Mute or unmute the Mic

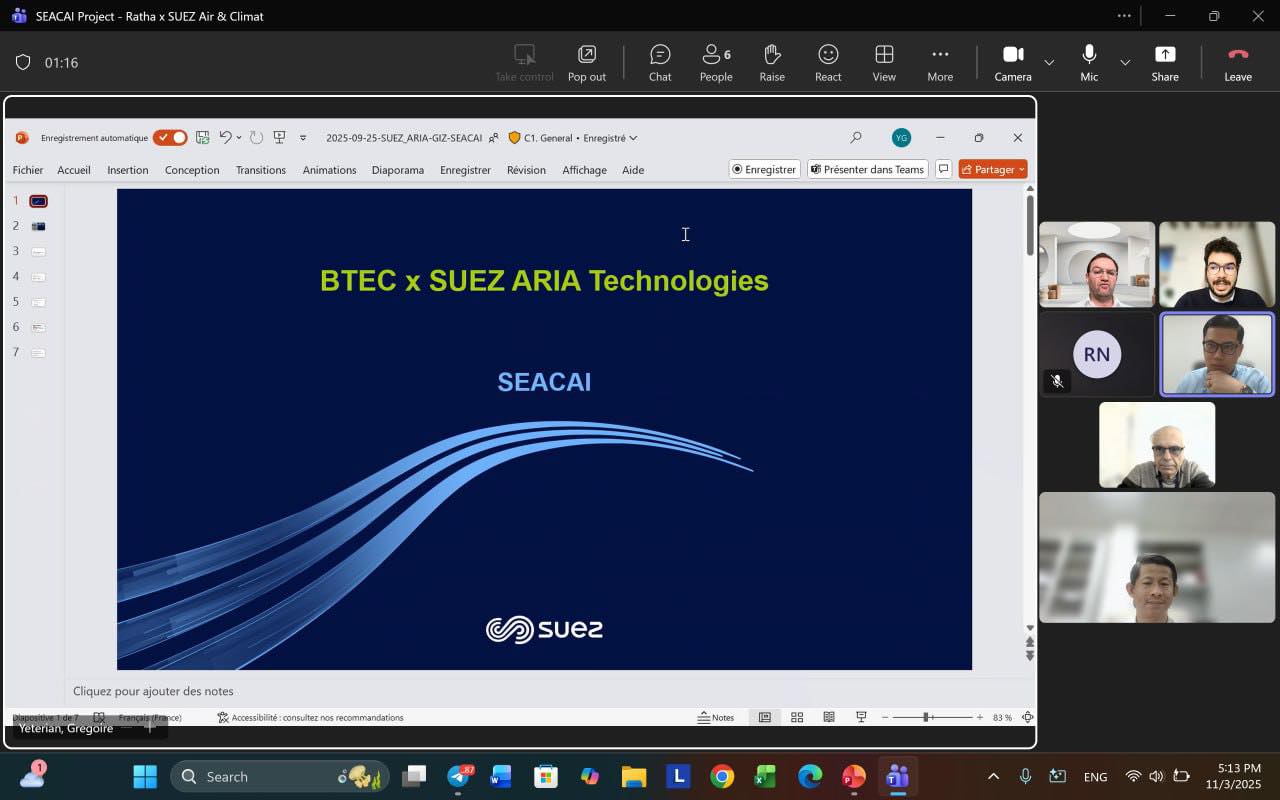[1089, 62]
